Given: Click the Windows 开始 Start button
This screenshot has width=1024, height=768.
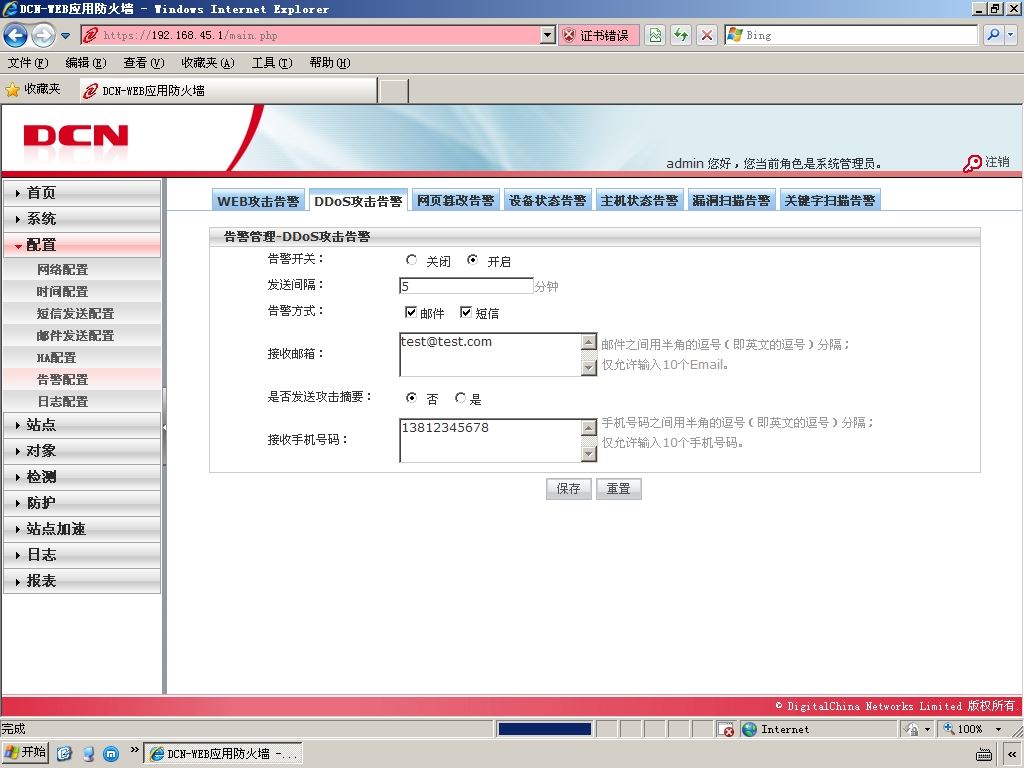Looking at the screenshot, I should tap(25, 753).
